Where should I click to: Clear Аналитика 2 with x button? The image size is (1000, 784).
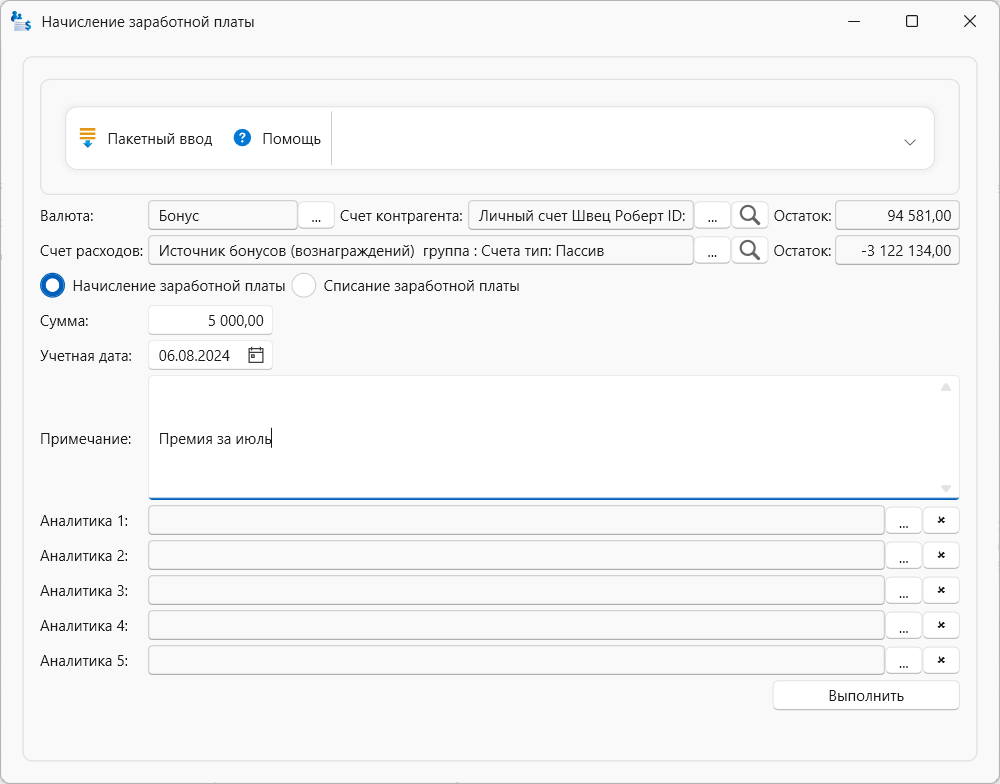coord(941,556)
